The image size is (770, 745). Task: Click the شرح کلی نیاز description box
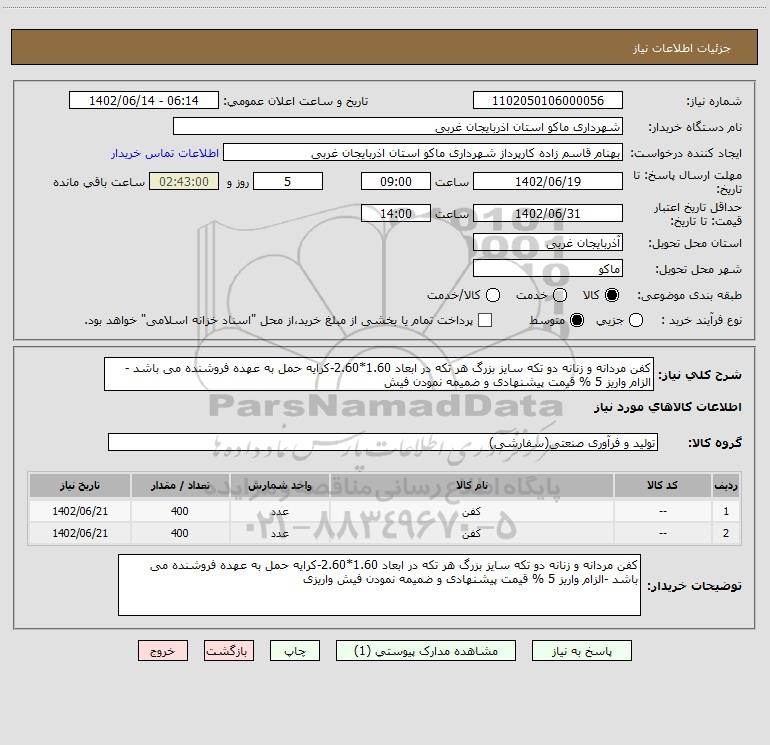point(379,374)
